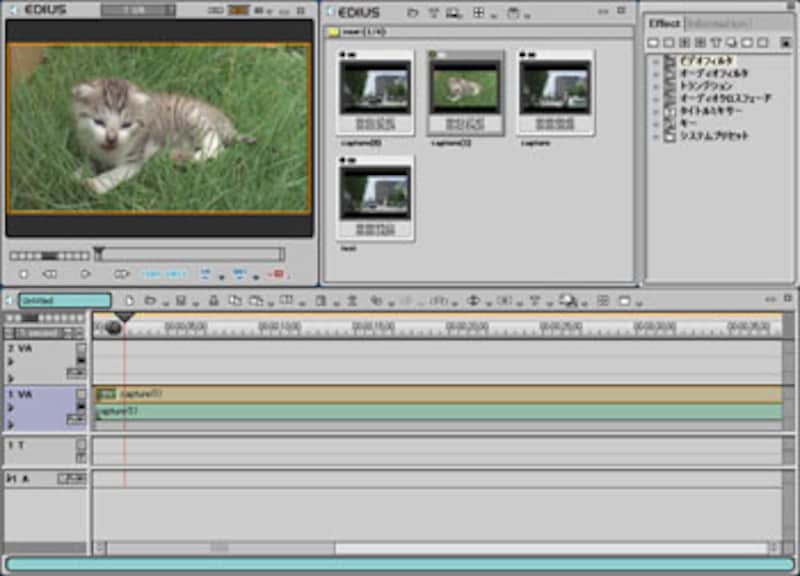Select the Effect tab
The image size is (800, 576).
pyautogui.click(x=664, y=23)
